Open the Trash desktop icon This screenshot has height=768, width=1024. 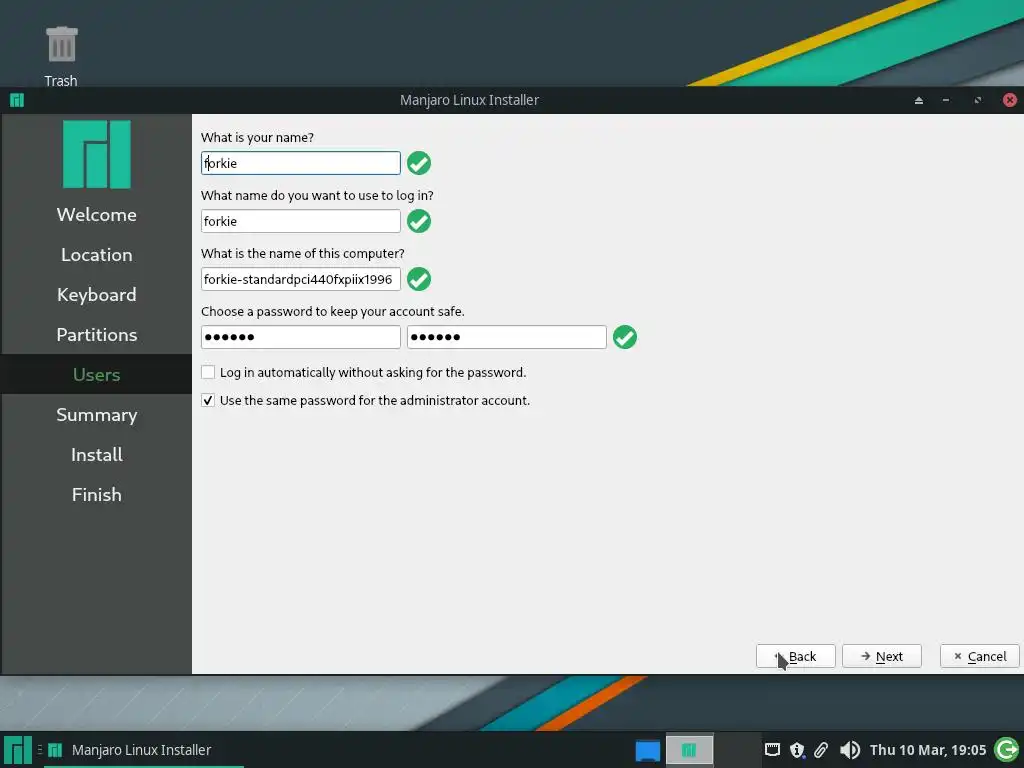click(x=61, y=56)
